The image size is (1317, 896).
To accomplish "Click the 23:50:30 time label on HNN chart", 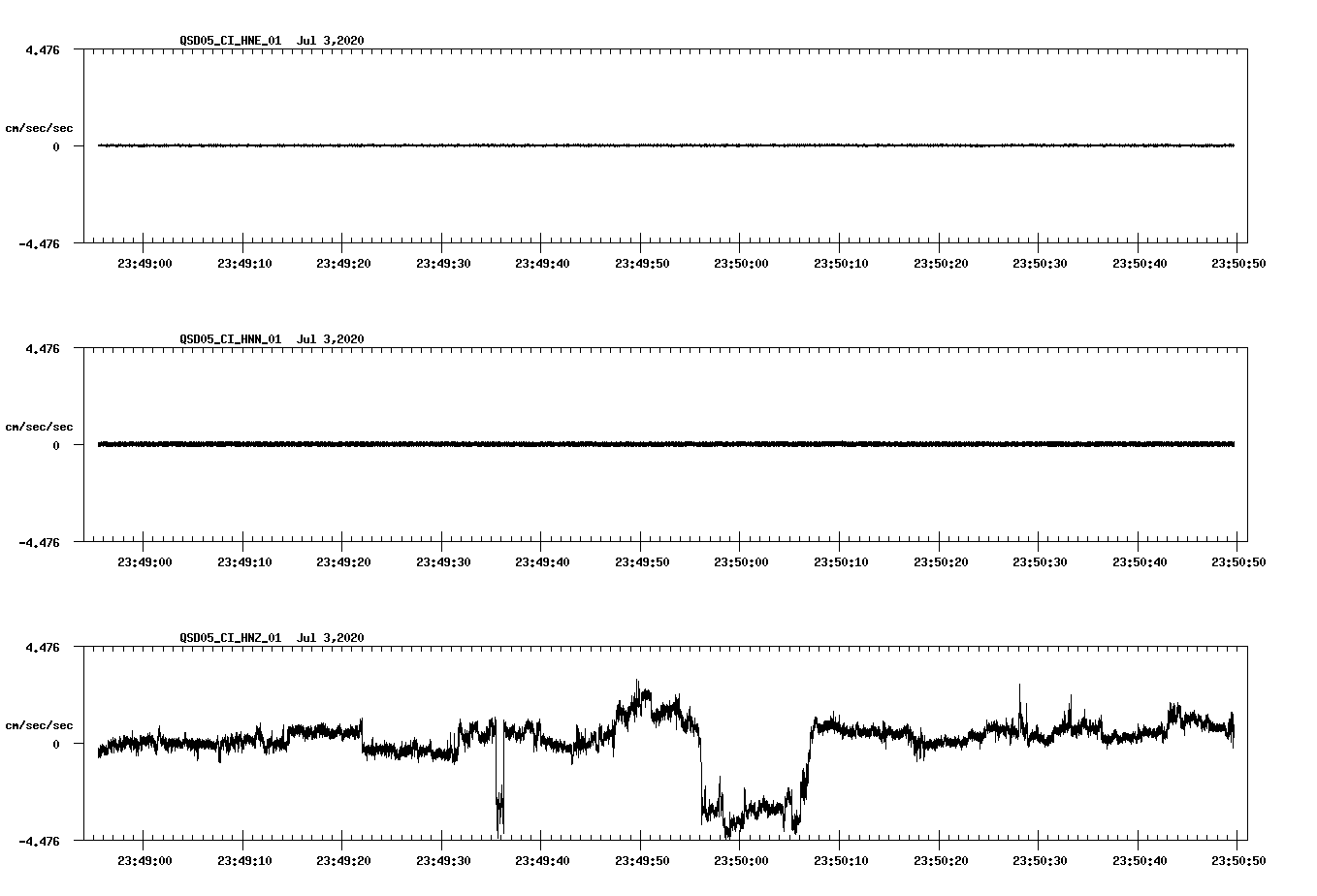I will pyautogui.click(x=1039, y=561).
